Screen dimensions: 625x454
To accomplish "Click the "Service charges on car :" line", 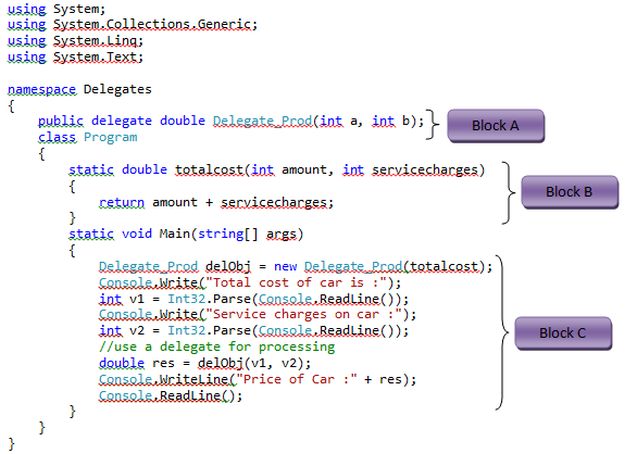I will [257, 315].
